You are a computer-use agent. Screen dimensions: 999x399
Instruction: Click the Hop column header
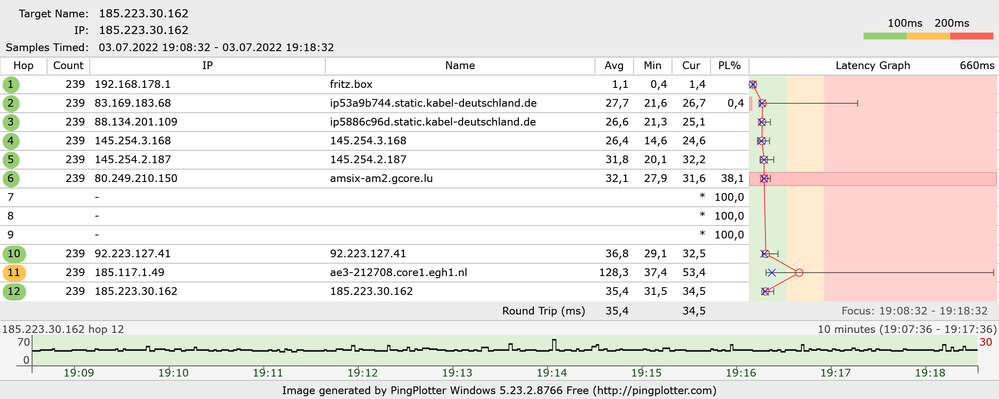(x=23, y=66)
